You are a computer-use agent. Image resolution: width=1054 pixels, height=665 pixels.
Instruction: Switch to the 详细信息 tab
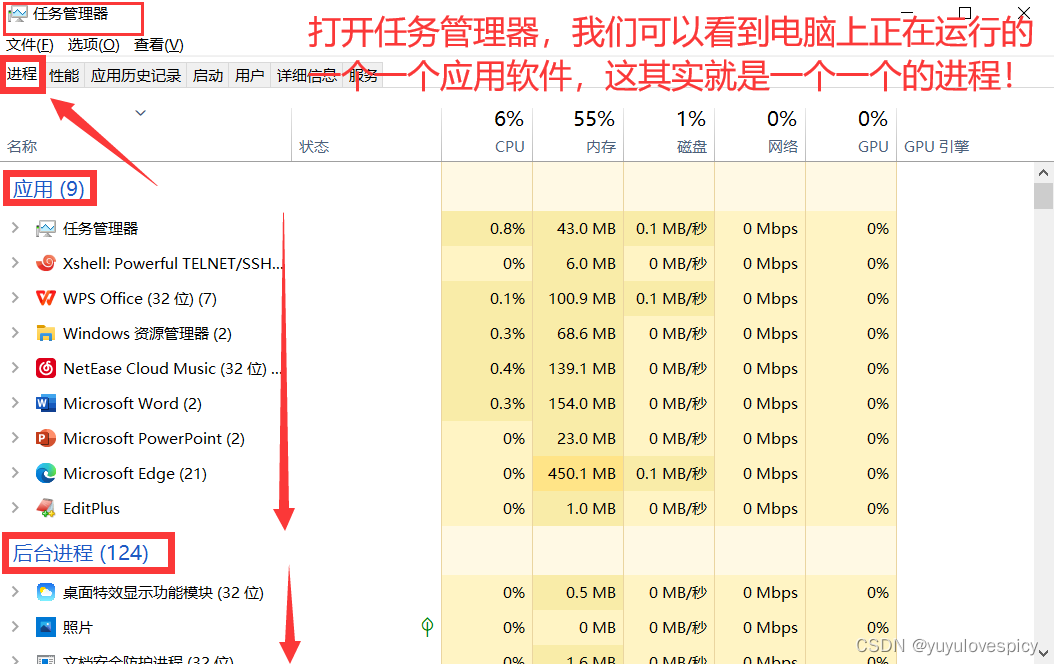click(x=307, y=76)
